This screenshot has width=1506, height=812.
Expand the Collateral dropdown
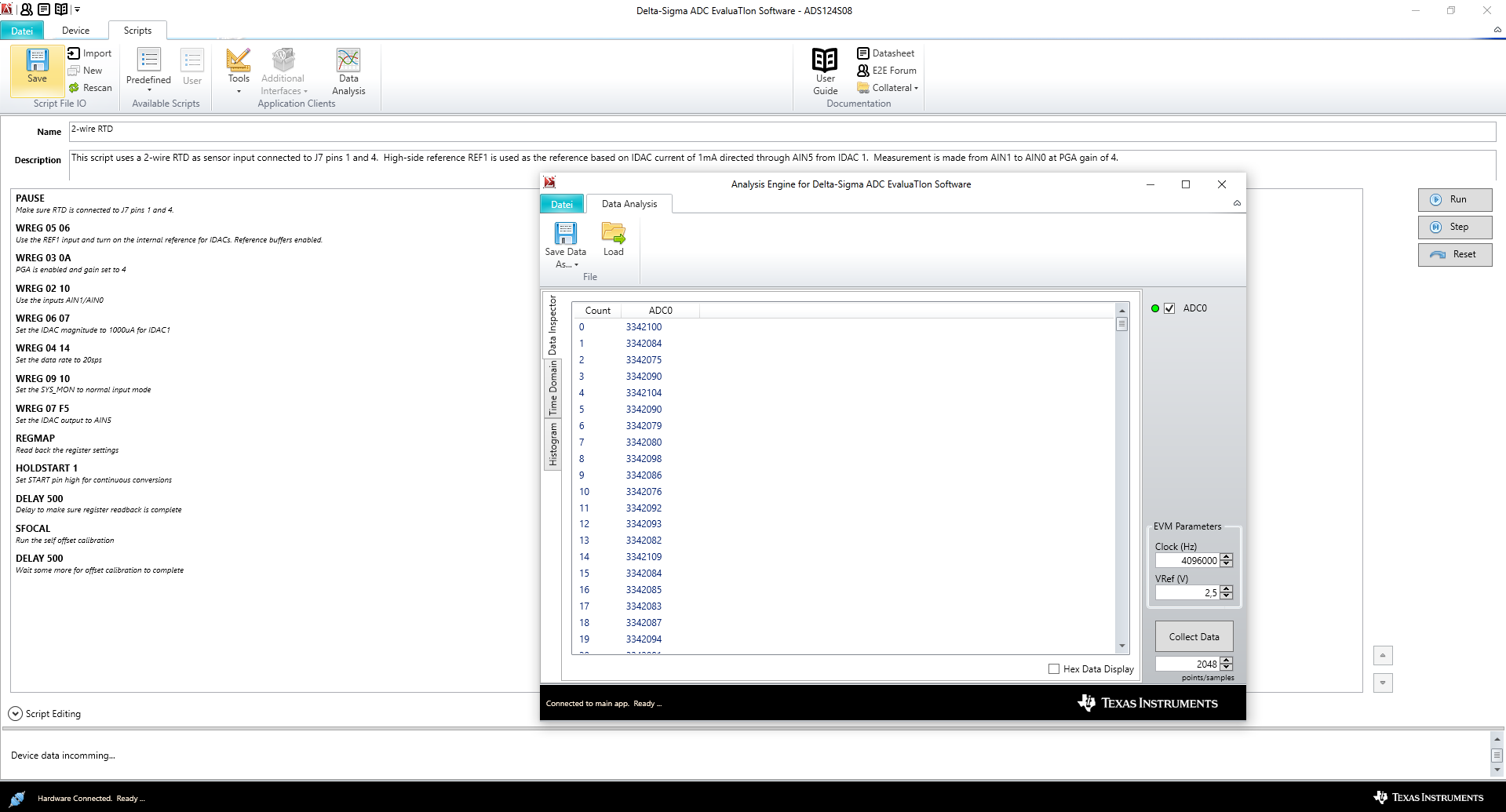888,88
